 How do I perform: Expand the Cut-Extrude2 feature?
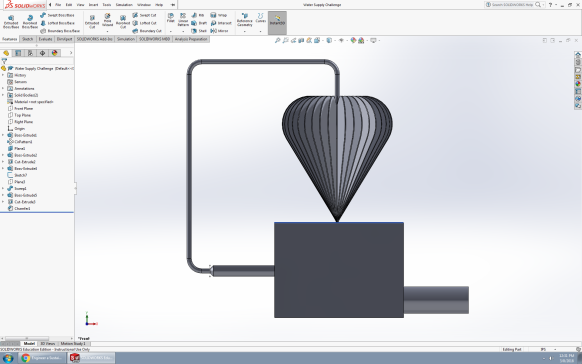click(3, 162)
